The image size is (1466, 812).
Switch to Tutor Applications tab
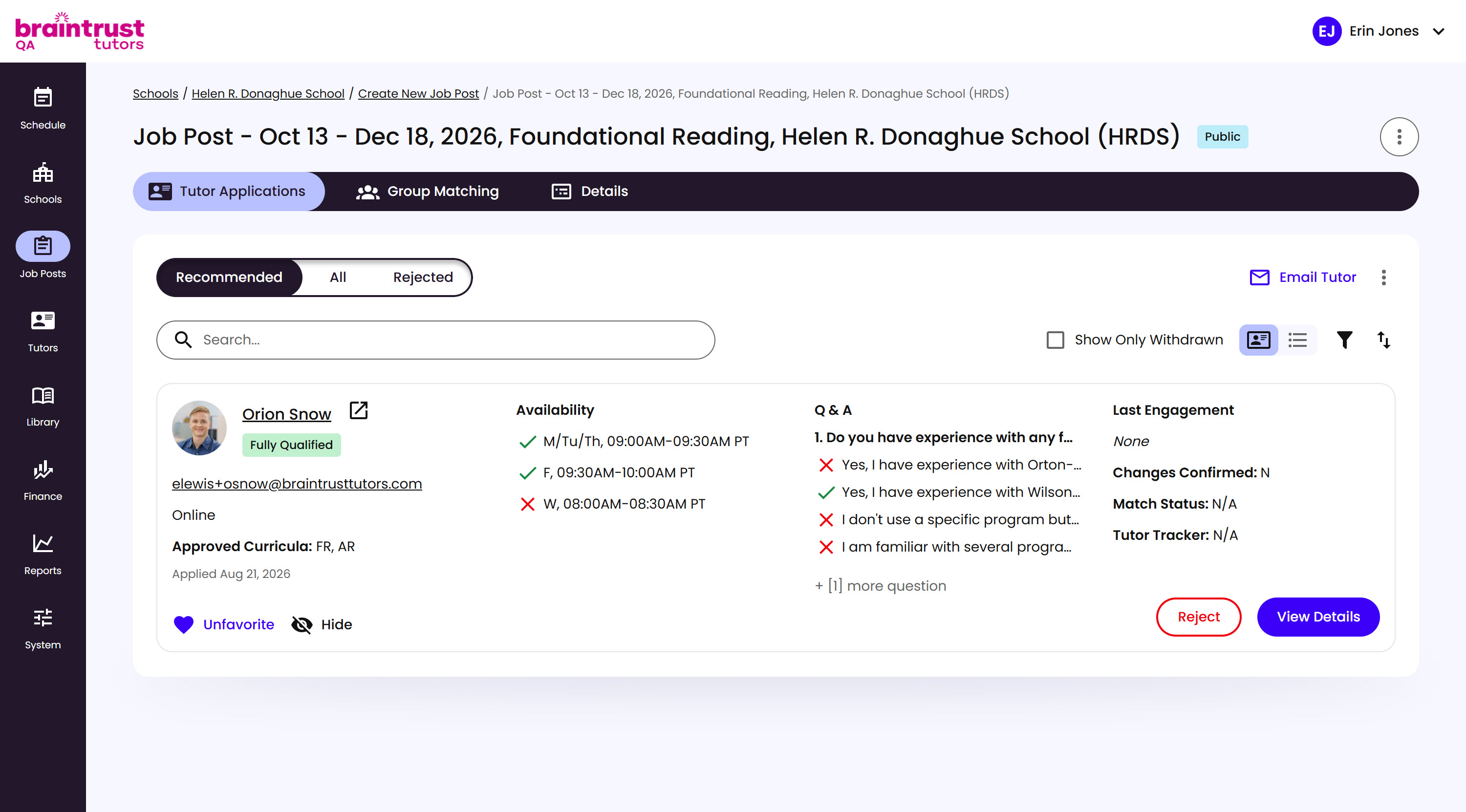229,191
